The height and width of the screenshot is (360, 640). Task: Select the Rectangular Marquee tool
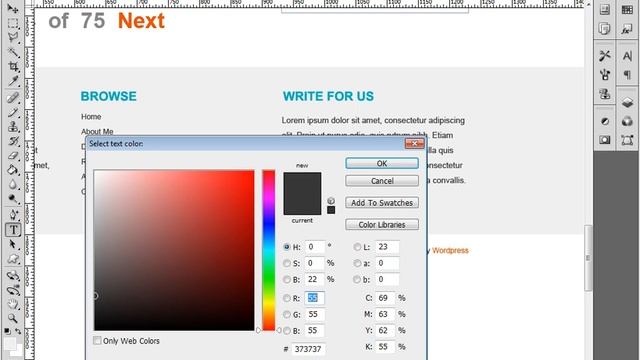pos(13,23)
